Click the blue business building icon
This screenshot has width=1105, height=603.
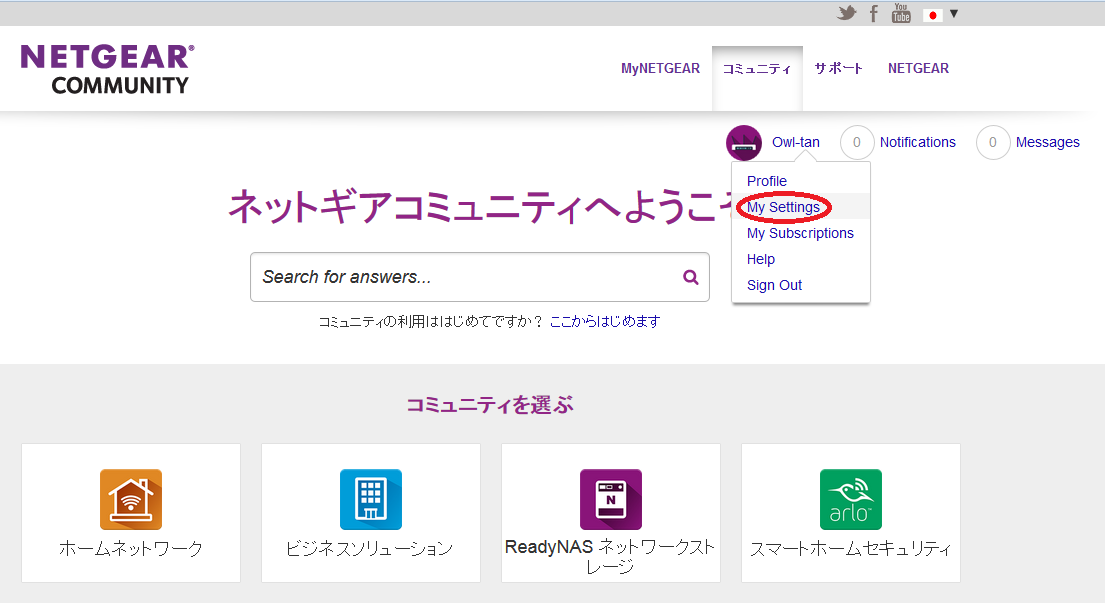pos(371,499)
